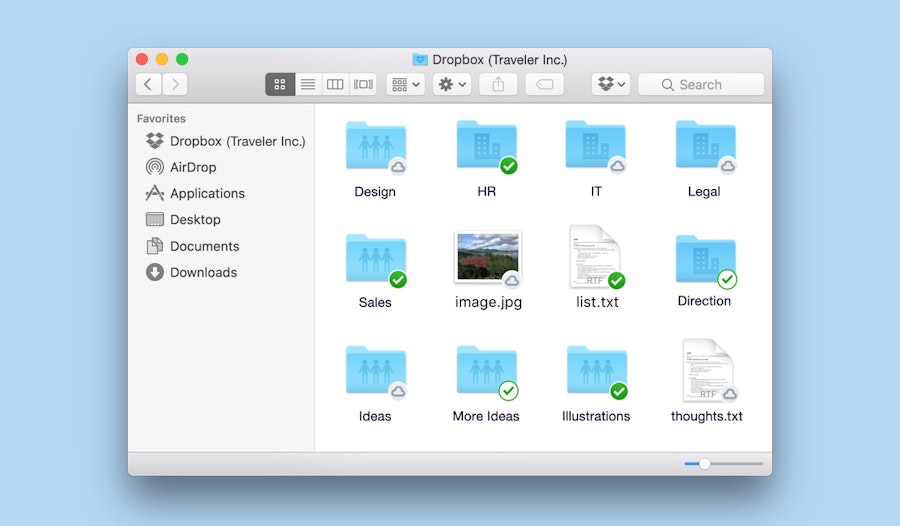
Task: Open the gear Action menu
Action: click(452, 84)
